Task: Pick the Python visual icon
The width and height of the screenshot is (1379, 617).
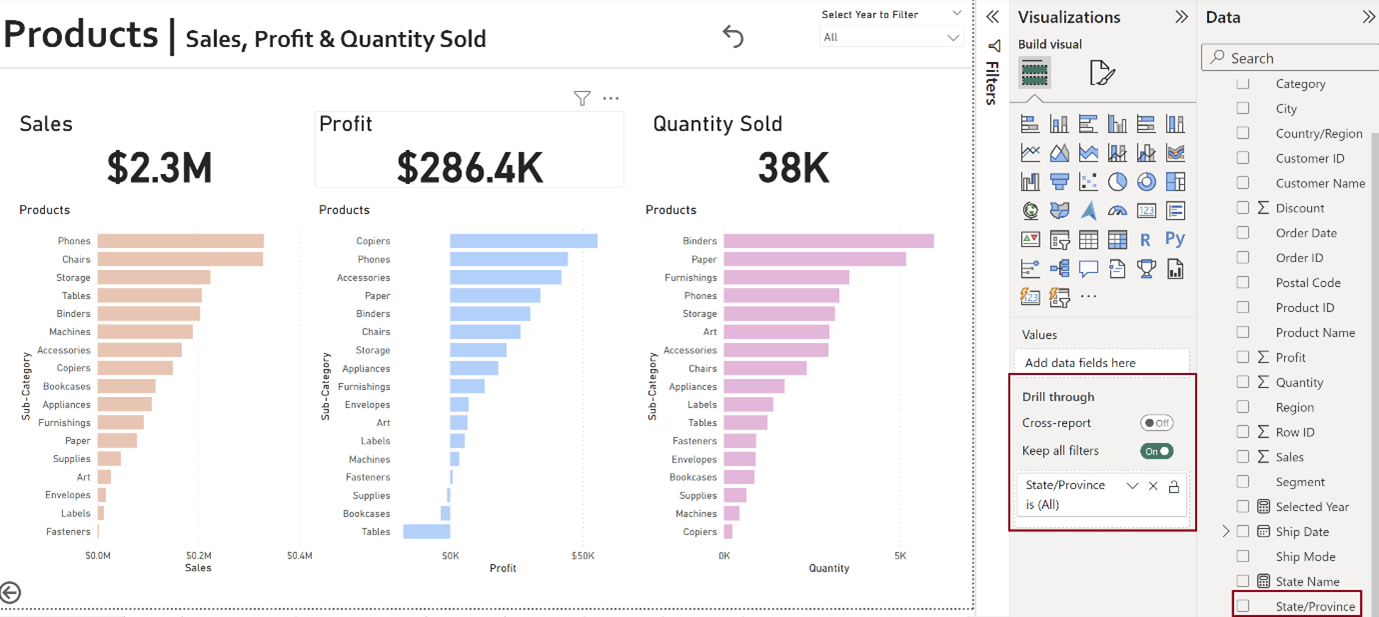Action: tap(1175, 240)
